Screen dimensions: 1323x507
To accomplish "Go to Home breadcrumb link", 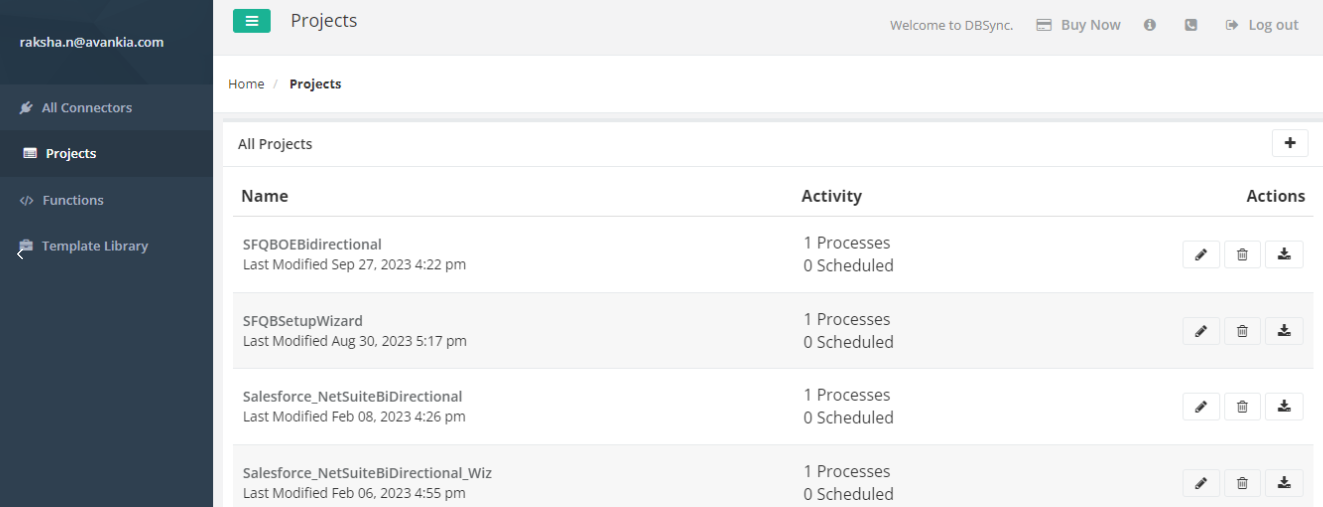I will (246, 84).
